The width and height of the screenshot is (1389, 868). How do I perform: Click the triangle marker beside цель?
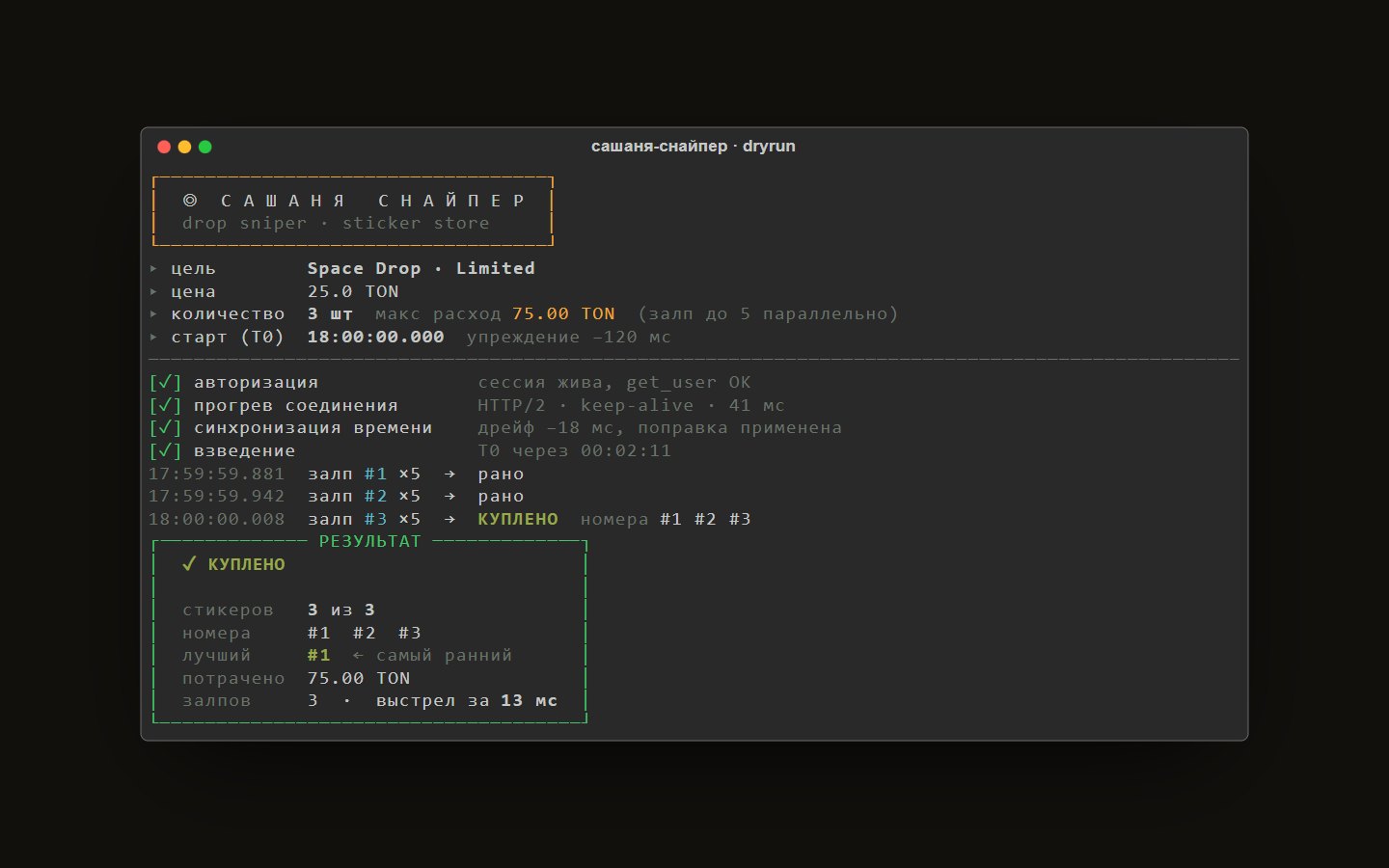(x=153, y=268)
